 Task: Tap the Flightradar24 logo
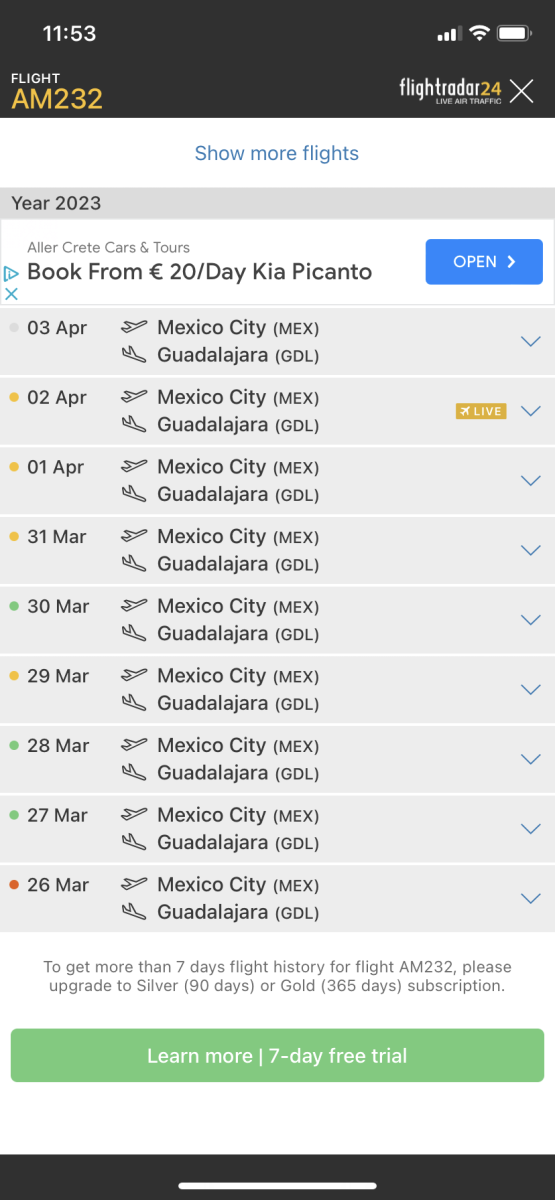coord(450,91)
